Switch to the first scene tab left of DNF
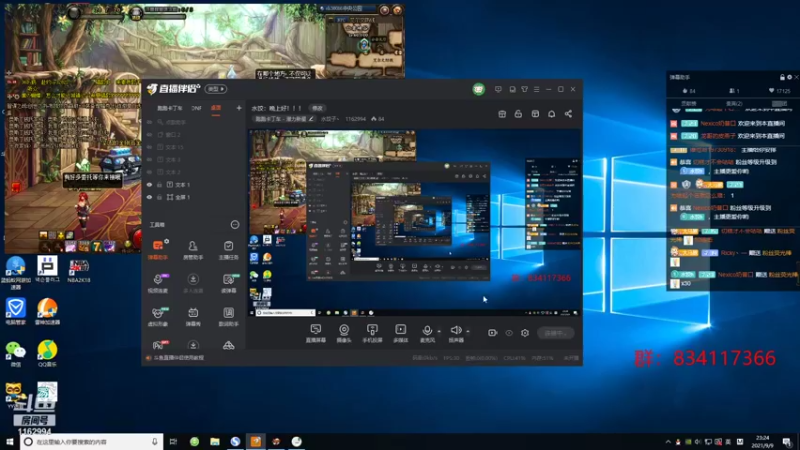 point(169,108)
